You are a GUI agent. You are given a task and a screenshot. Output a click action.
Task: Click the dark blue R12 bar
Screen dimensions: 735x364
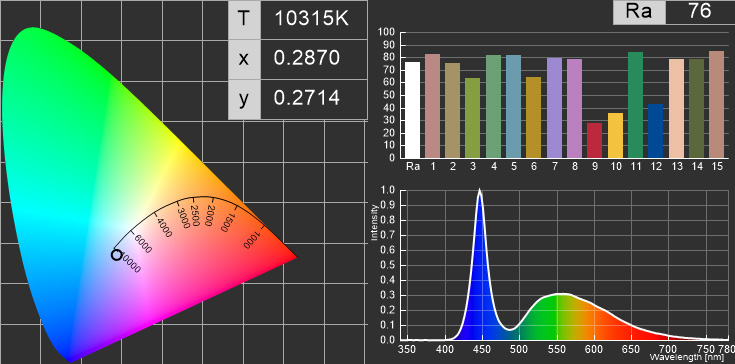pyautogui.click(x=656, y=131)
